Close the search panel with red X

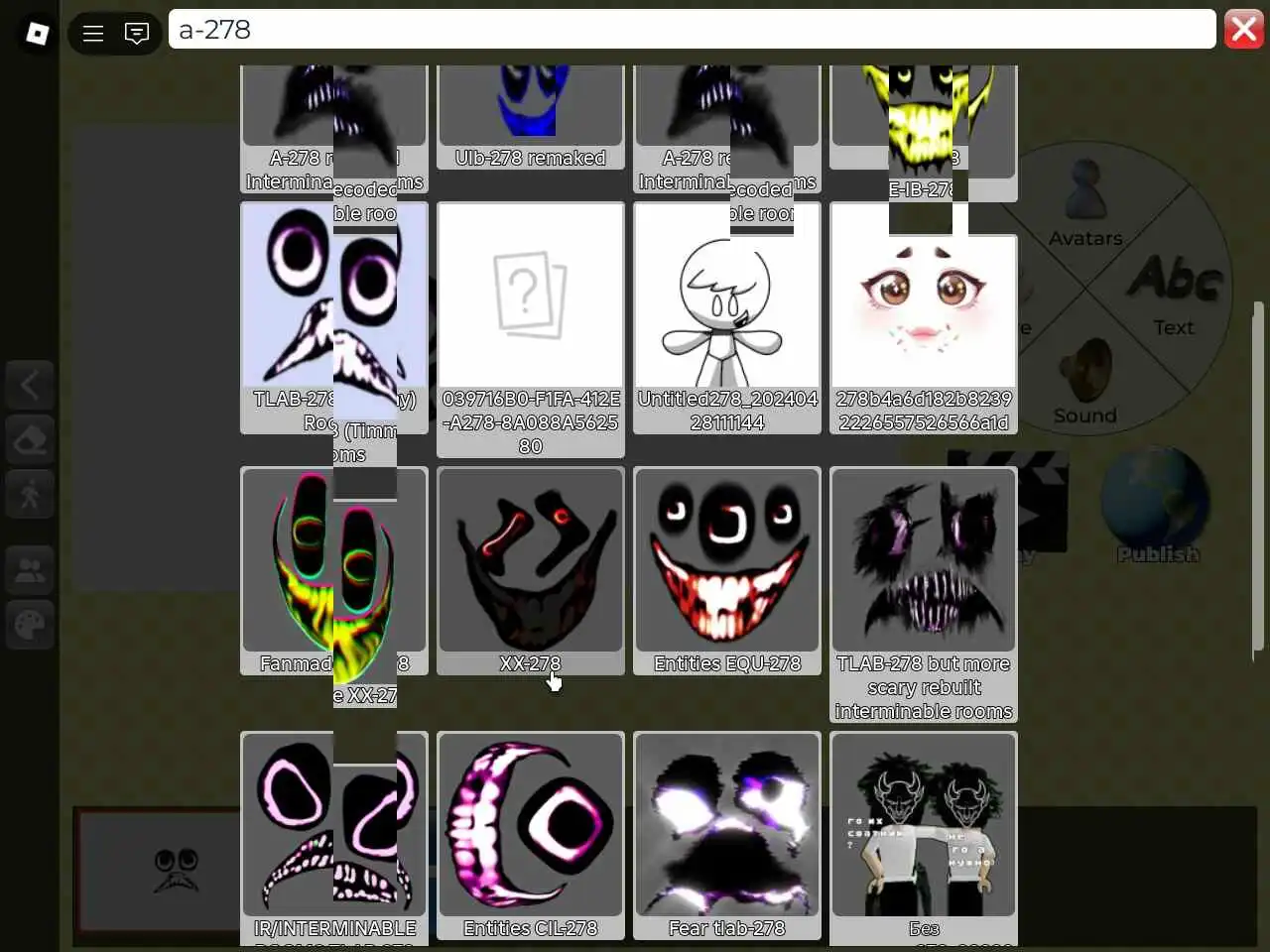point(1244,30)
